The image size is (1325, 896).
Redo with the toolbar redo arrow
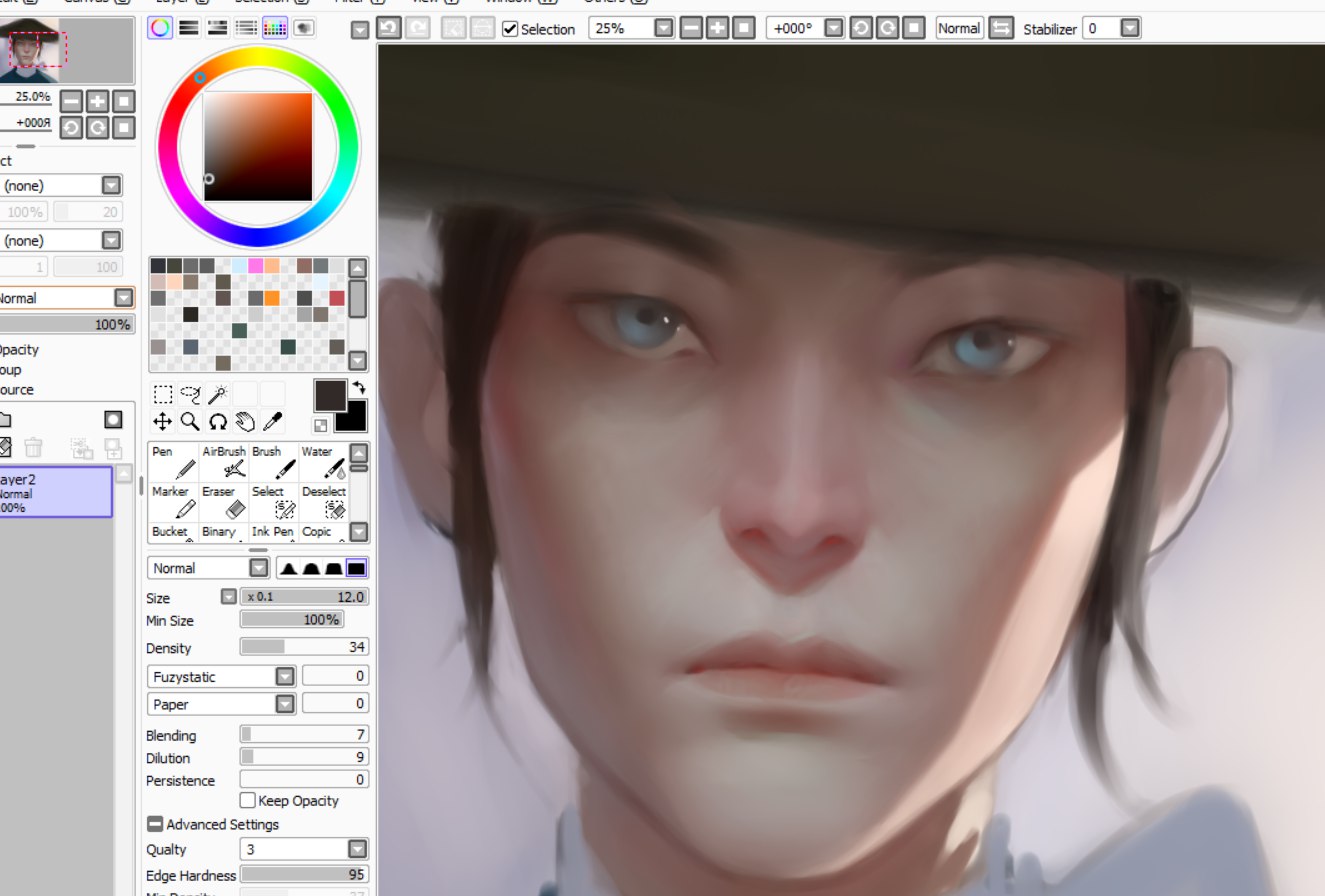[x=417, y=28]
